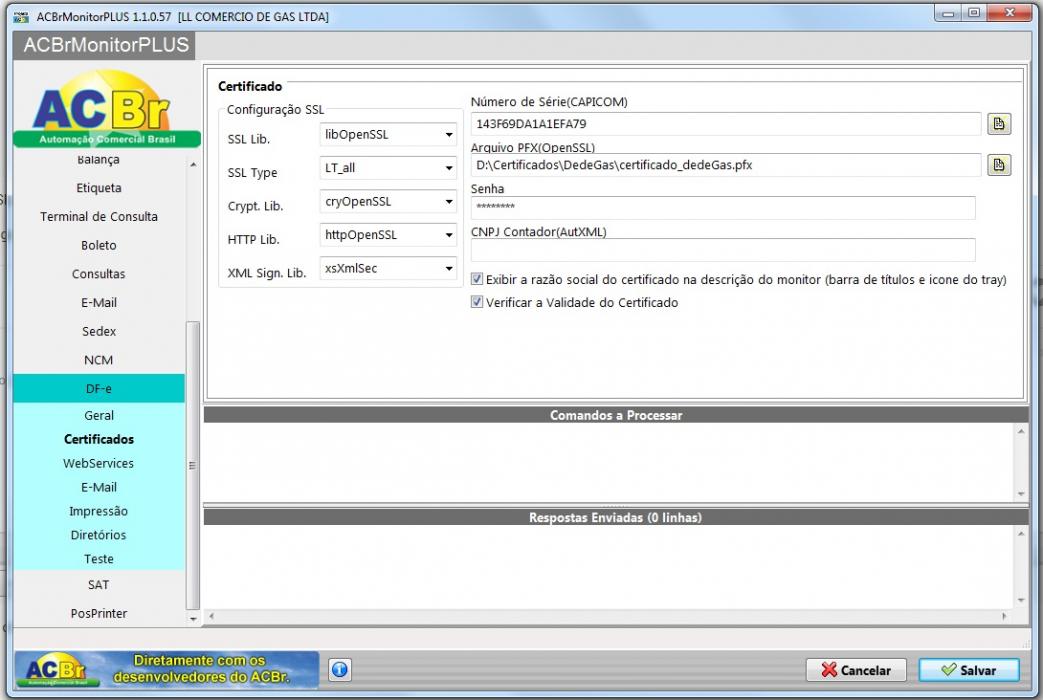Image resolution: width=1043 pixels, height=700 pixels.
Task: Open the XML Sign. Lib. dropdown
Action: (388, 268)
